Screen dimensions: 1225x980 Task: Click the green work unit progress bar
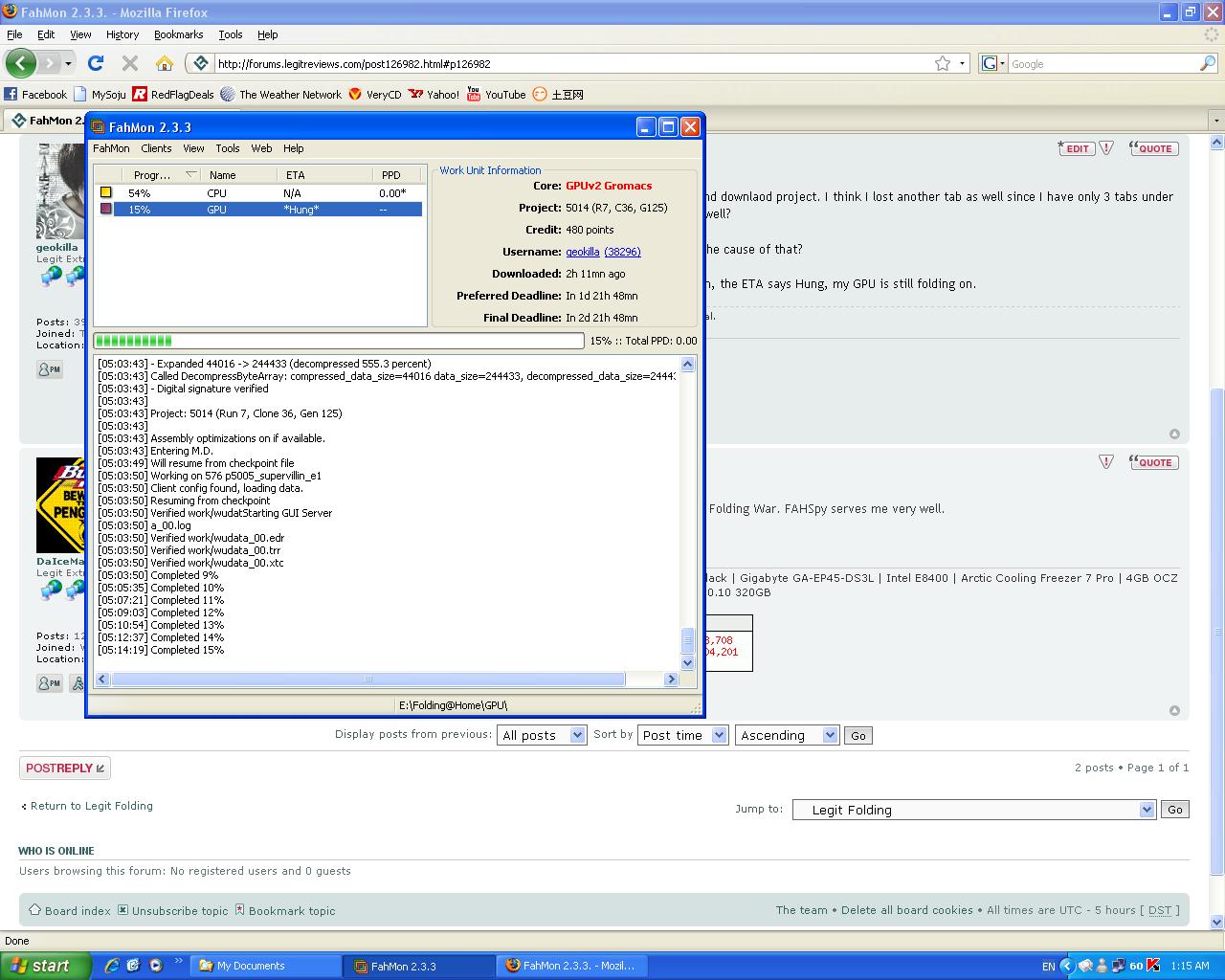pyautogui.click(x=339, y=341)
